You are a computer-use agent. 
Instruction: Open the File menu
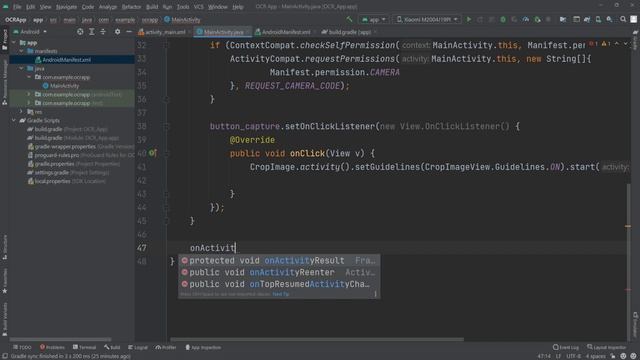click(17, 7)
